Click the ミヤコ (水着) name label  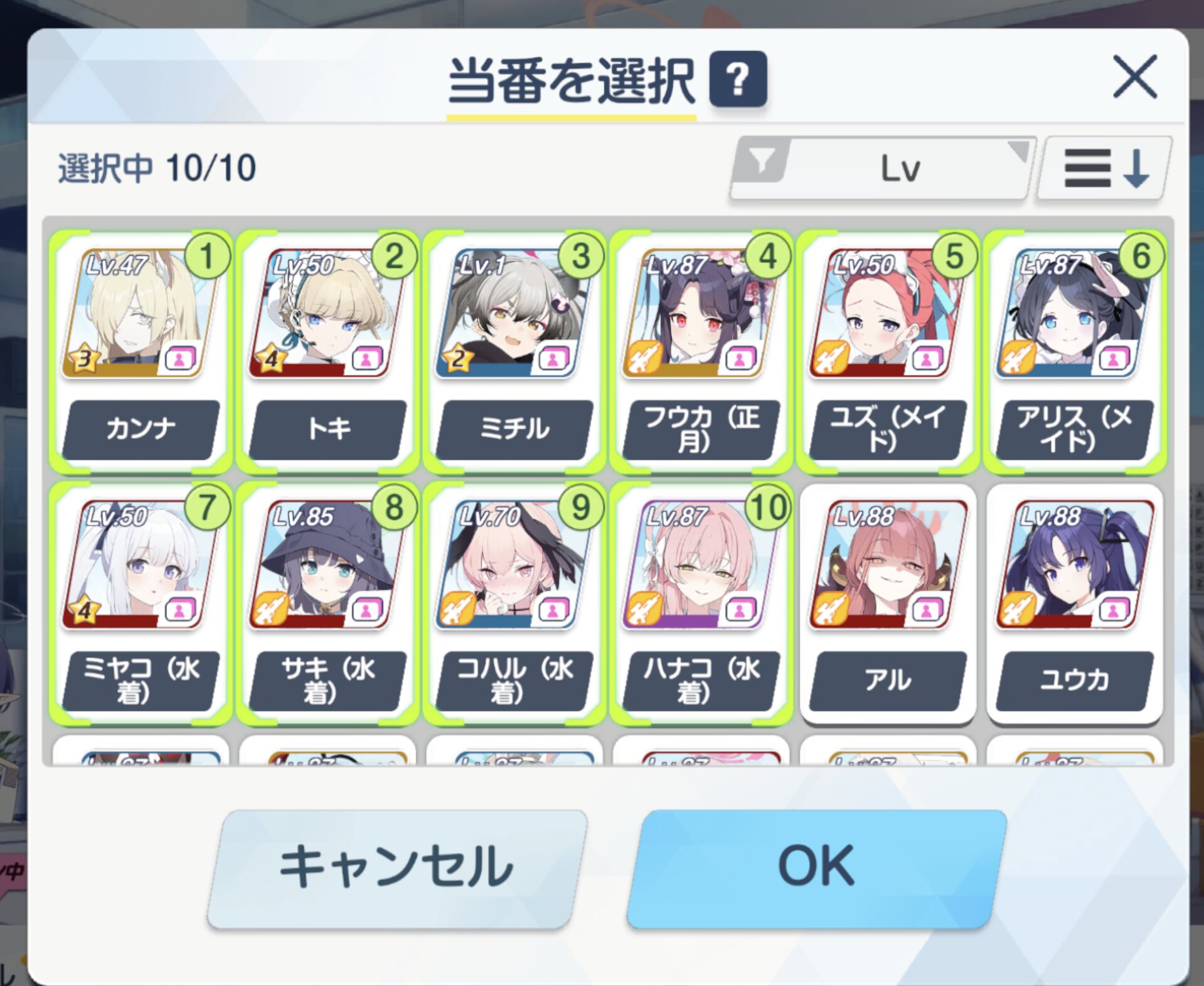click(x=141, y=681)
